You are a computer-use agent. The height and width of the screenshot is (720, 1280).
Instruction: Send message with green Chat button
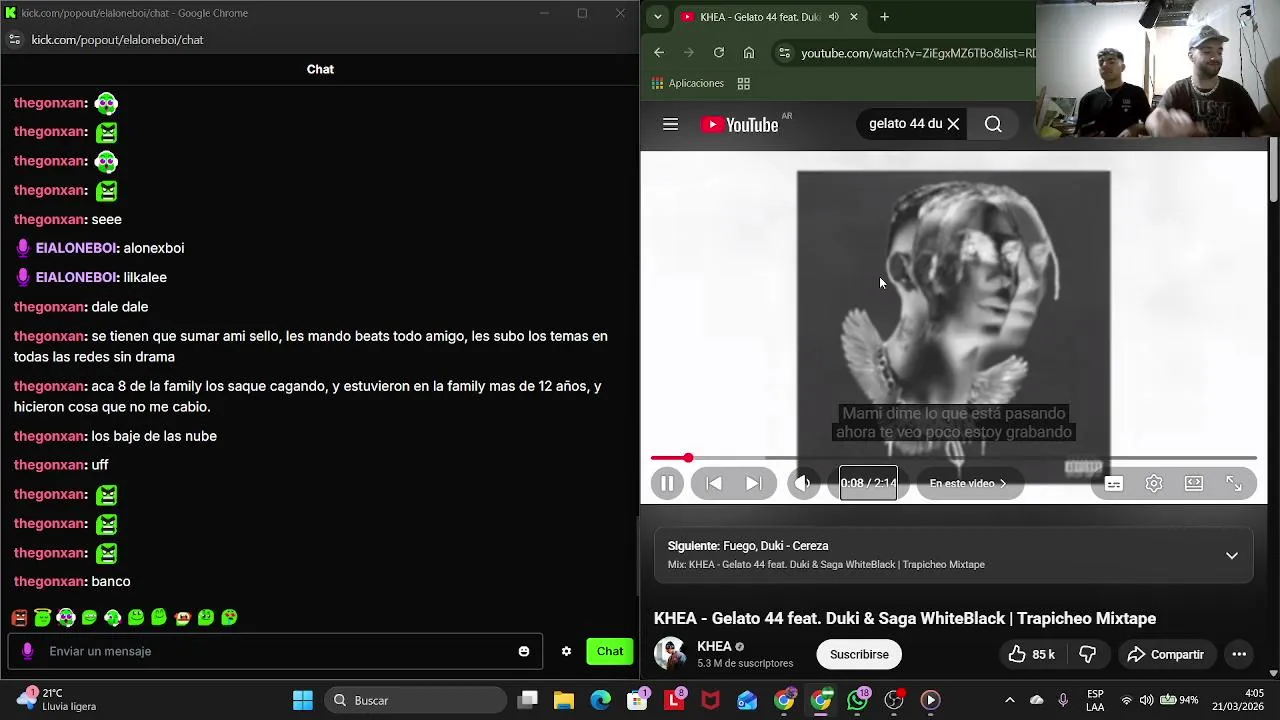click(x=610, y=651)
